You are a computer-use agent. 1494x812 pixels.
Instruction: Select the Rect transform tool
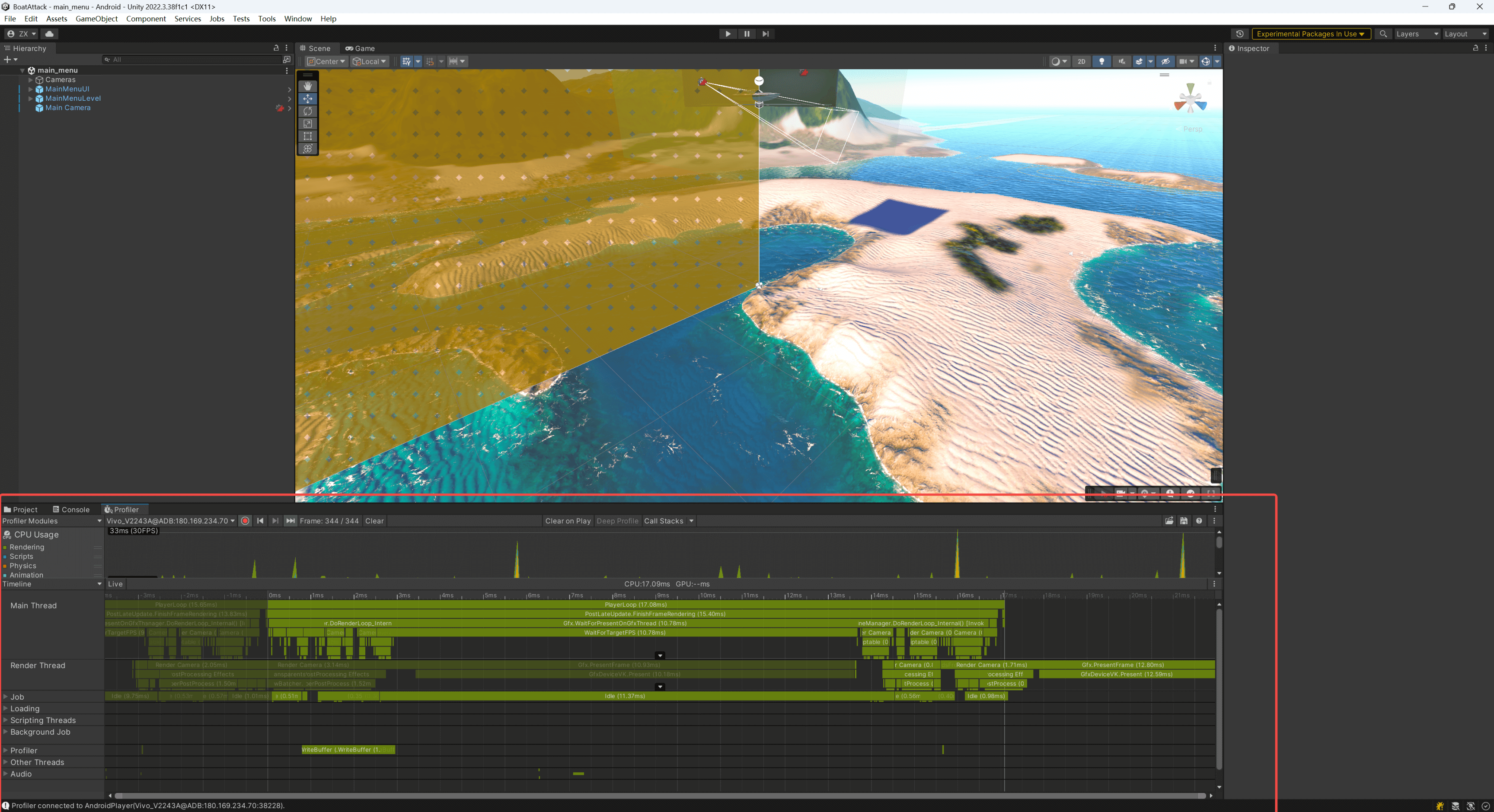307,136
